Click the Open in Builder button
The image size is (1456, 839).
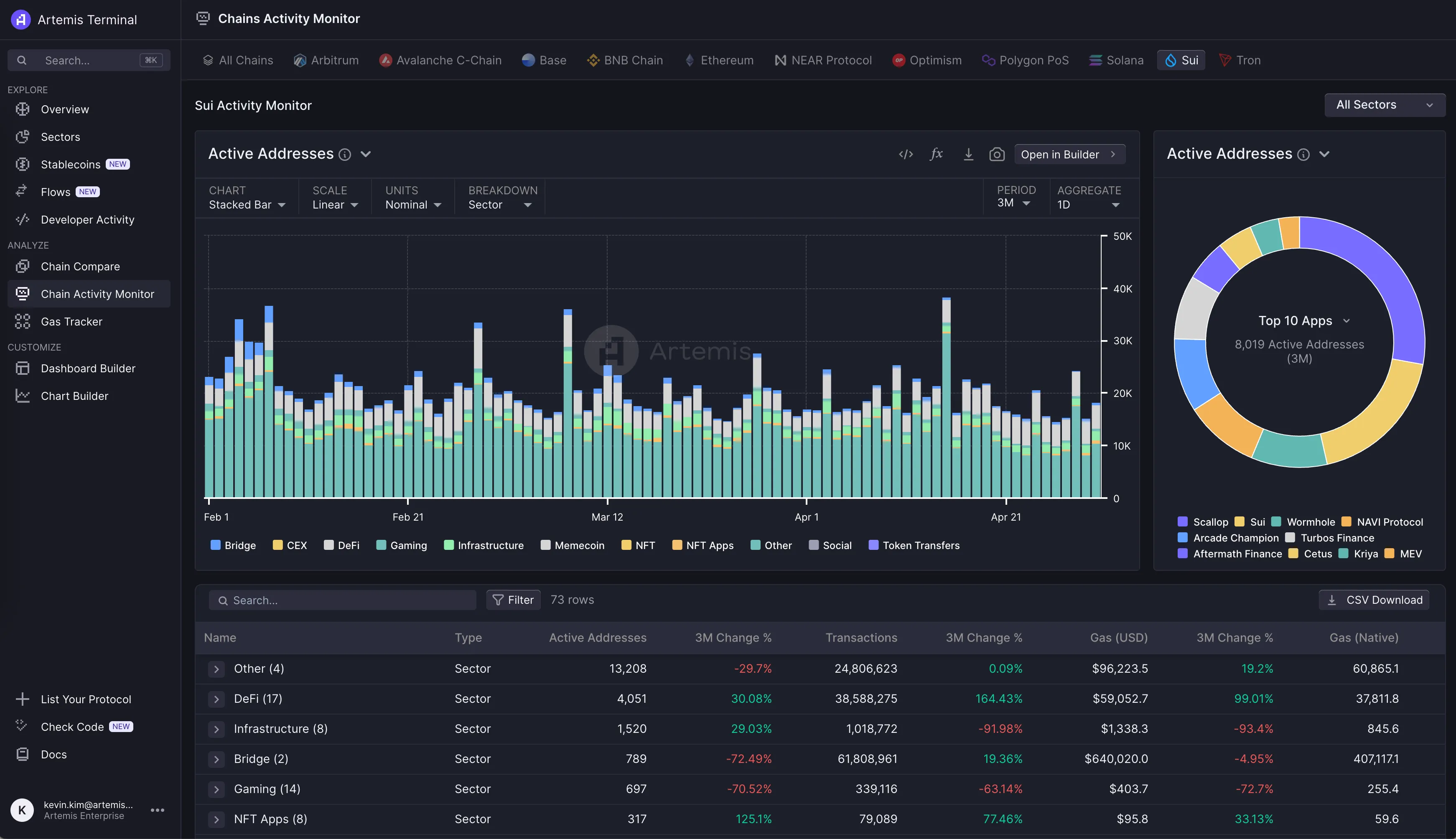click(1069, 155)
